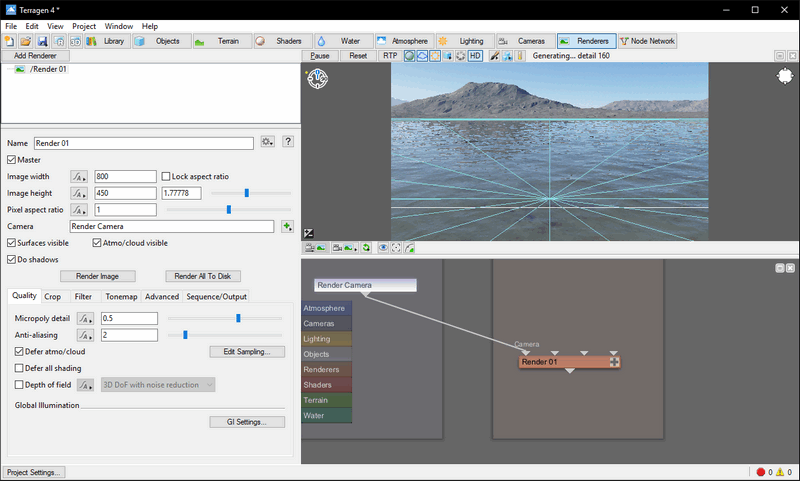Click the frame-selection brackets icon
Image resolution: width=800 pixels, height=481 pixels.
coord(396,248)
